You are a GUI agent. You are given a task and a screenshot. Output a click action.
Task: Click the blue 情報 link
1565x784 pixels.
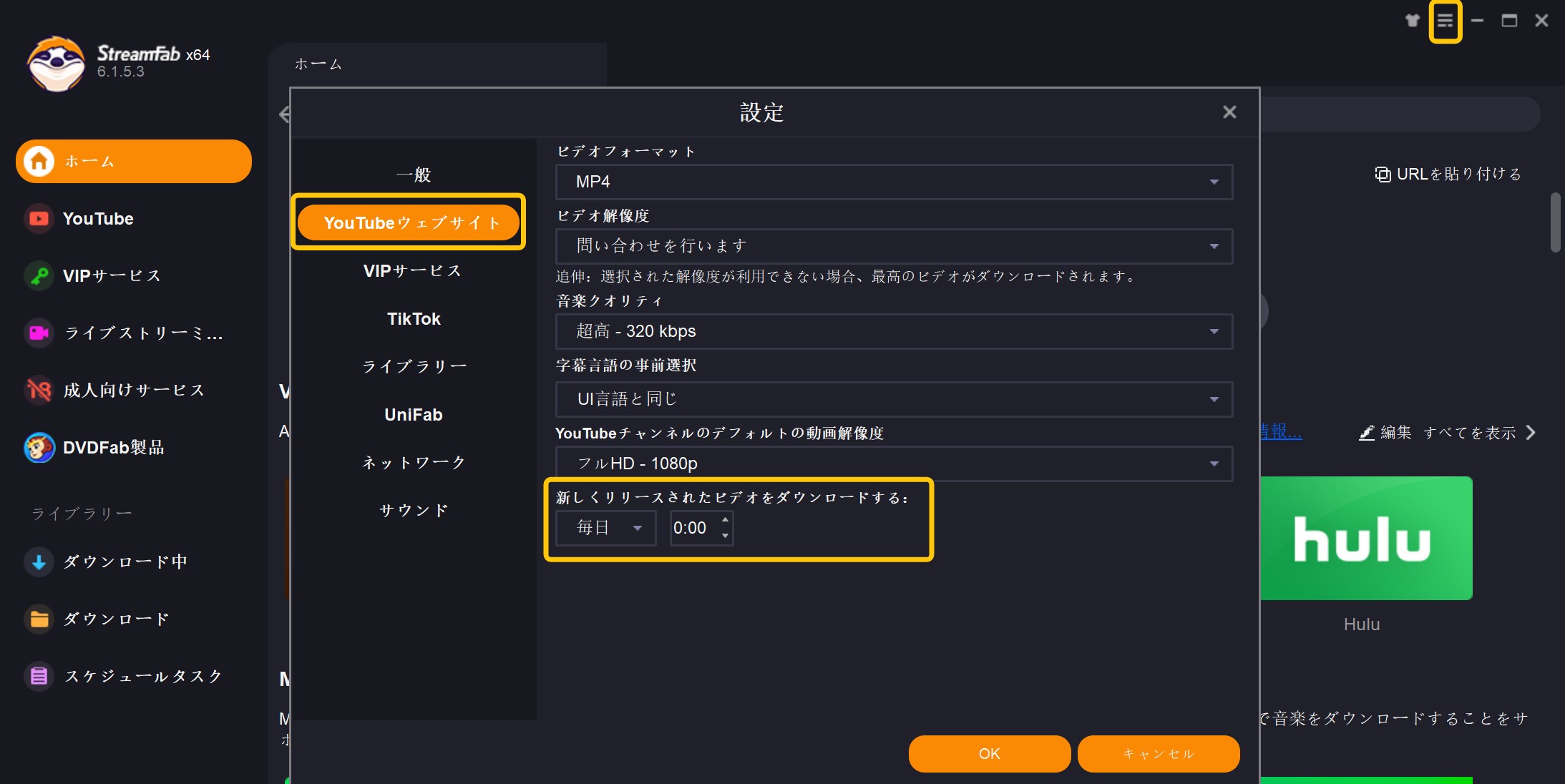pos(1281,431)
